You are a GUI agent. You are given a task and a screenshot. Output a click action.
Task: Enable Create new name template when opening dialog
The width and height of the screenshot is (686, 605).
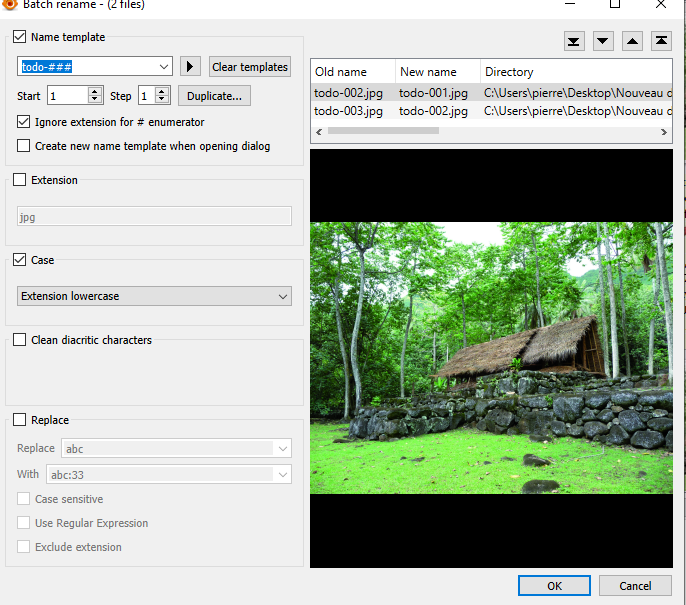coord(24,146)
